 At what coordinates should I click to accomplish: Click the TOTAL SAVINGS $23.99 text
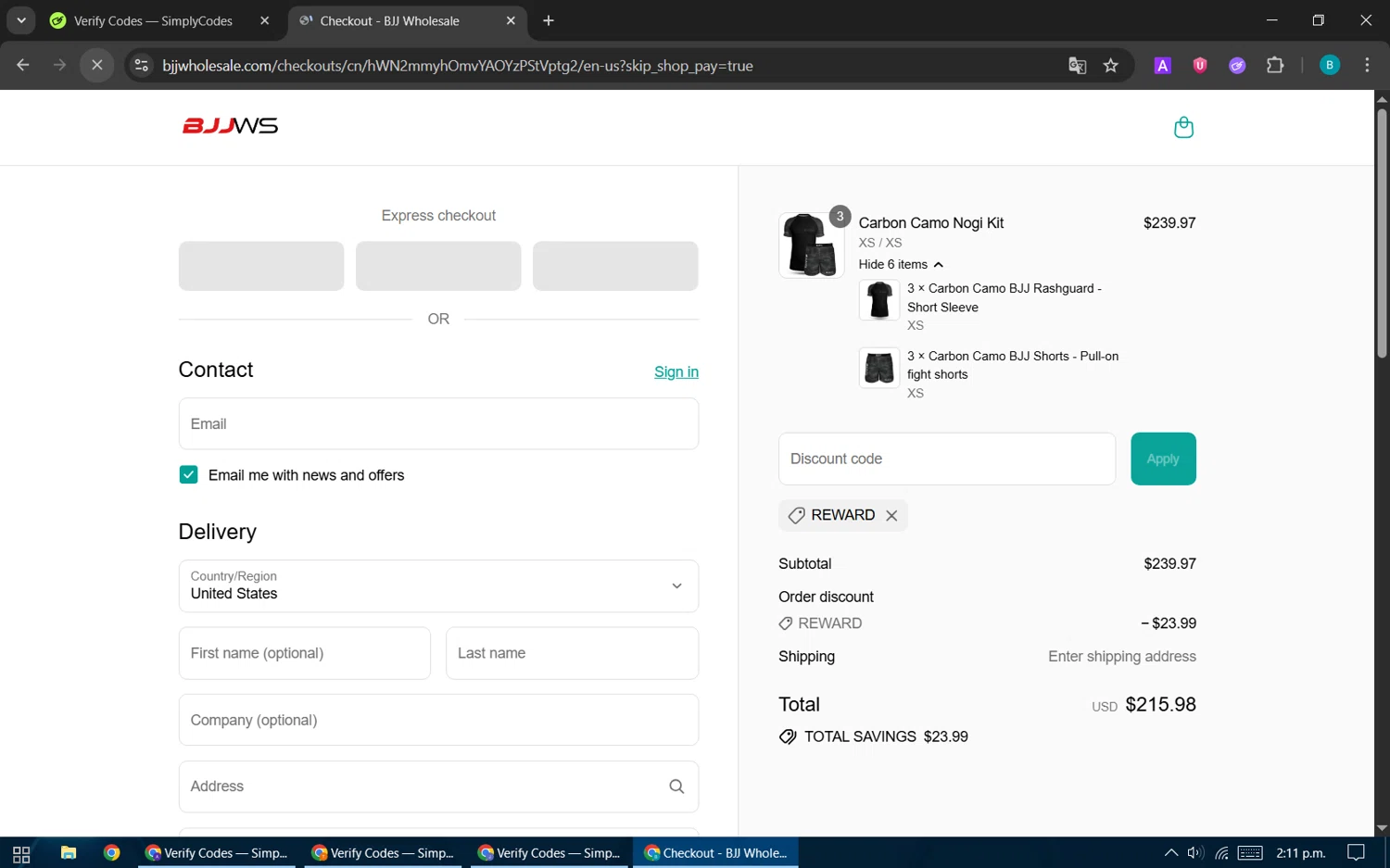tap(886, 737)
